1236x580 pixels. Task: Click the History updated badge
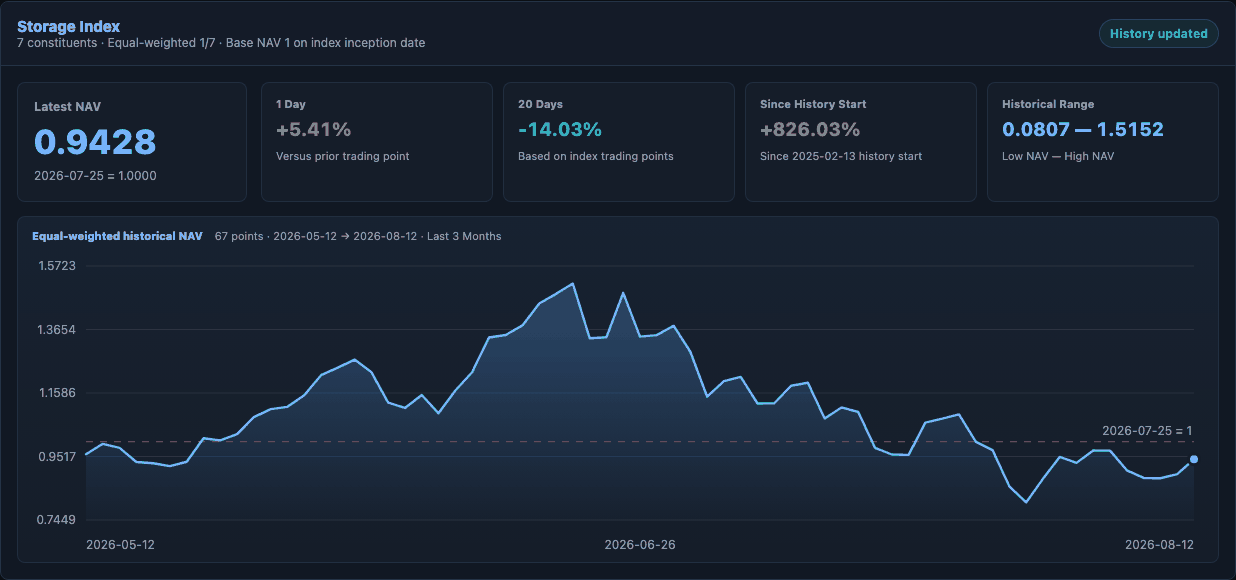point(1159,33)
